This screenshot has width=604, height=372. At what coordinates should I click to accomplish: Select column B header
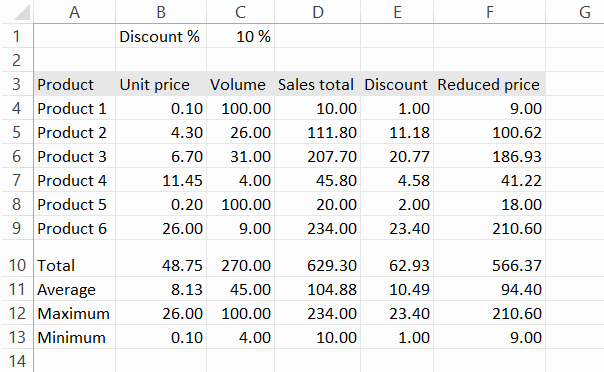coord(161,12)
